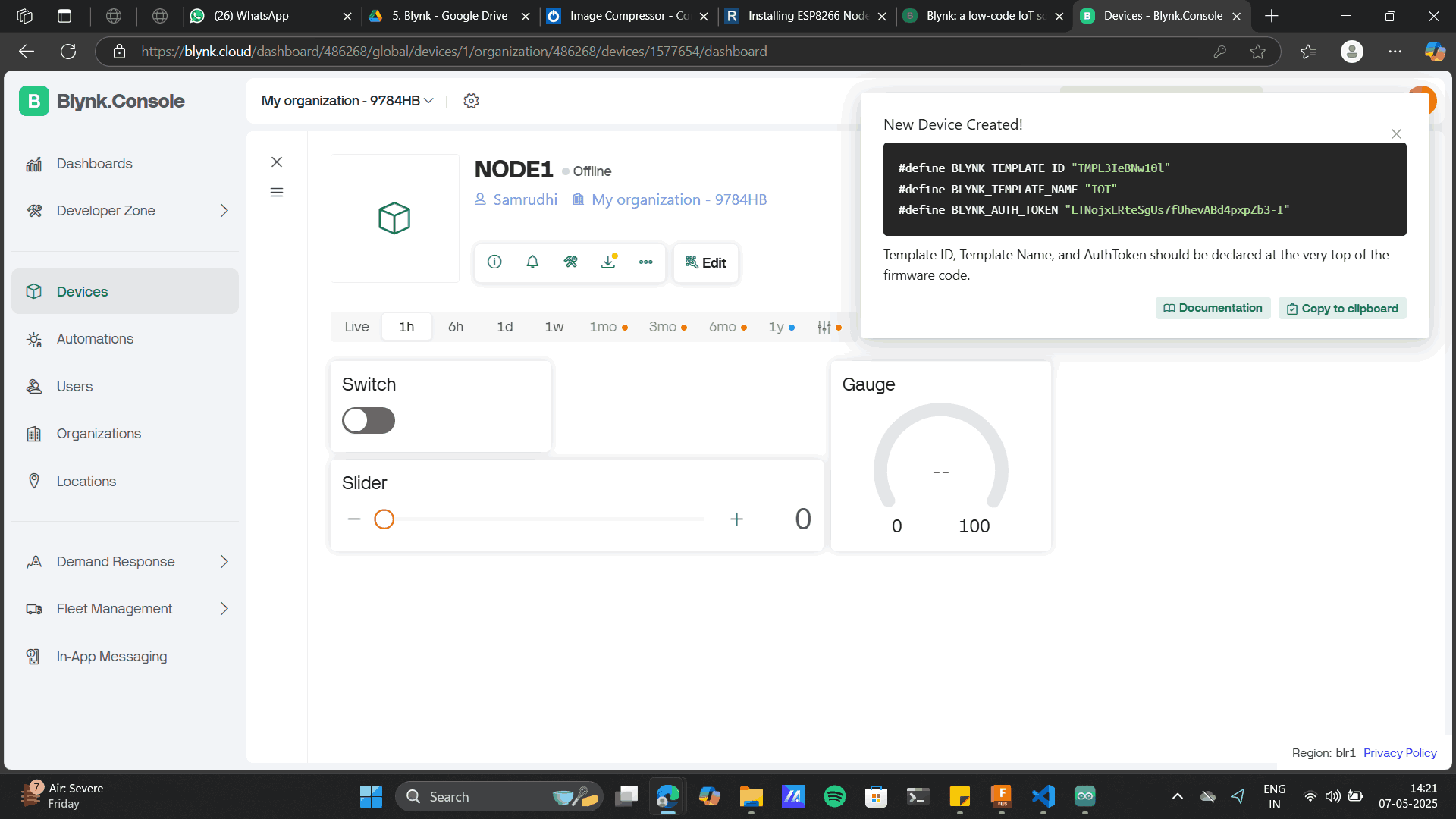
Task: Click the Edit dashboard button
Action: click(706, 262)
